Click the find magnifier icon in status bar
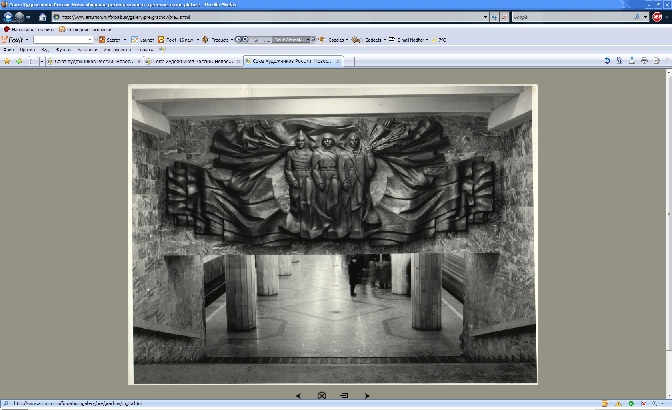Viewport: 672px width, 410px height. pyautogui.click(x=6, y=404)
